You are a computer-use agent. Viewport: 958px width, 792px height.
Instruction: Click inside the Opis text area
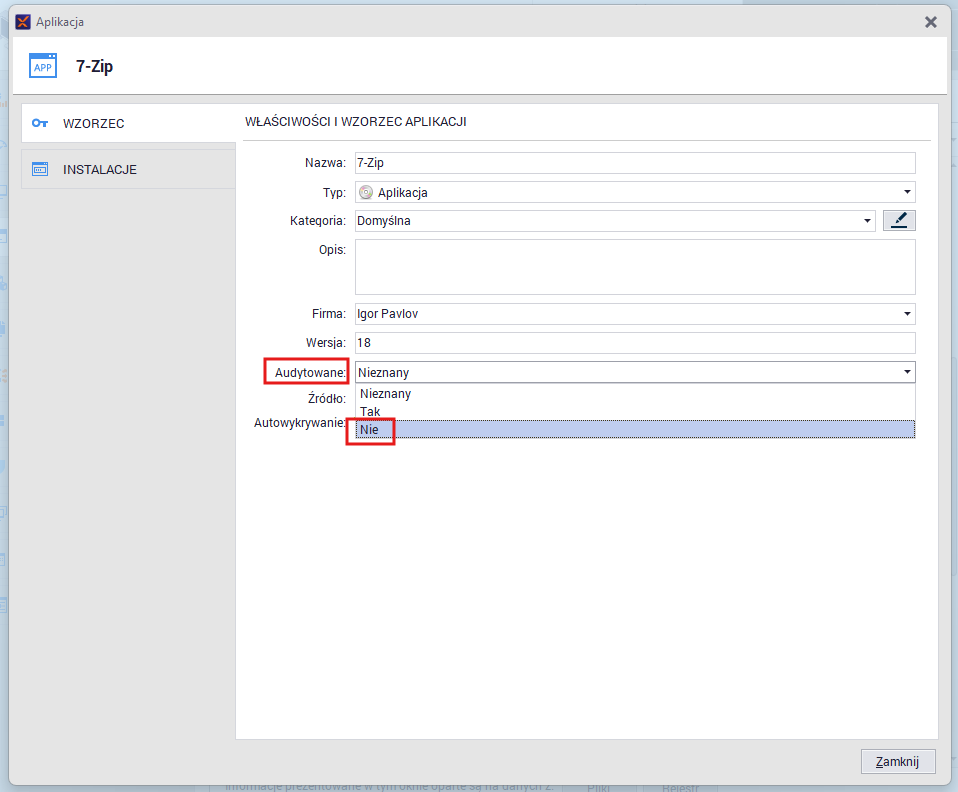(x=635, y=266)
